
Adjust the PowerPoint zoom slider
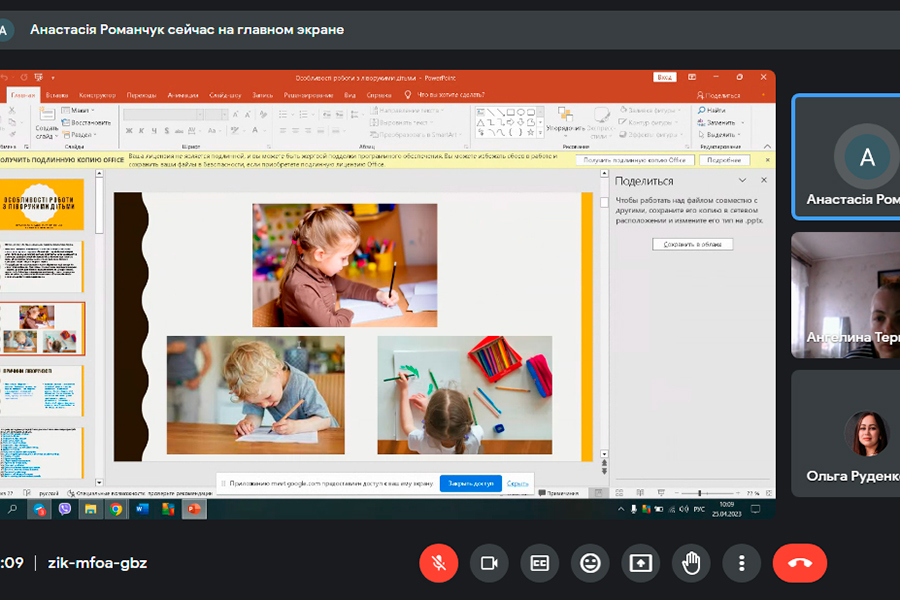click(698, 493)
